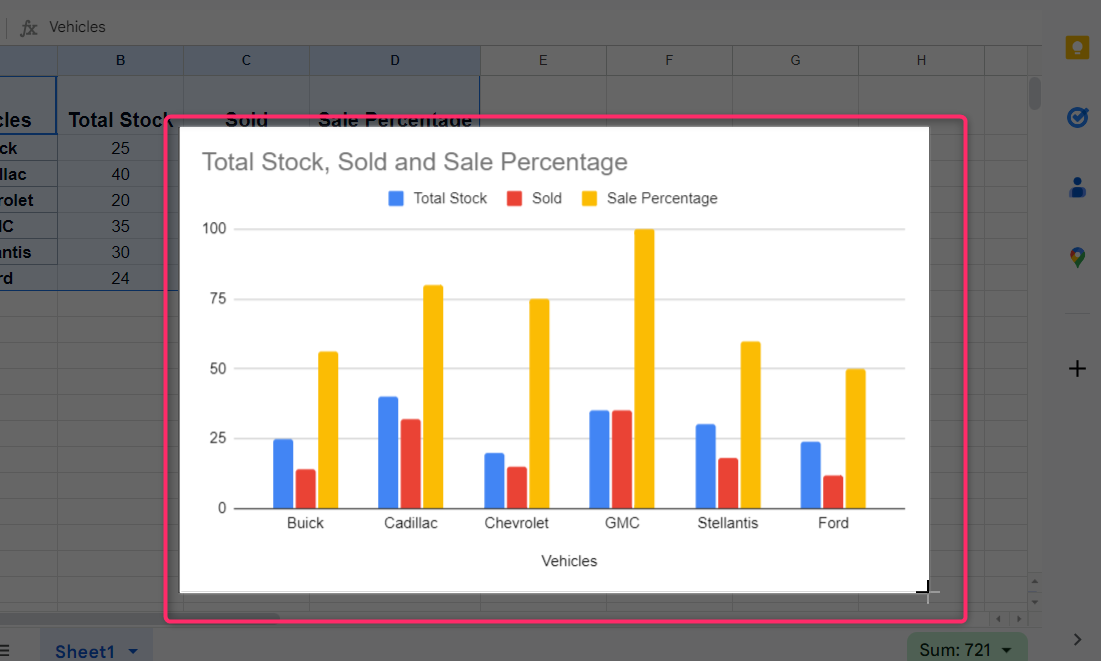Viewport: 1101px width, 661px height.
Task: Open Google Maps in the side panel
Action: click(1077, 258)
